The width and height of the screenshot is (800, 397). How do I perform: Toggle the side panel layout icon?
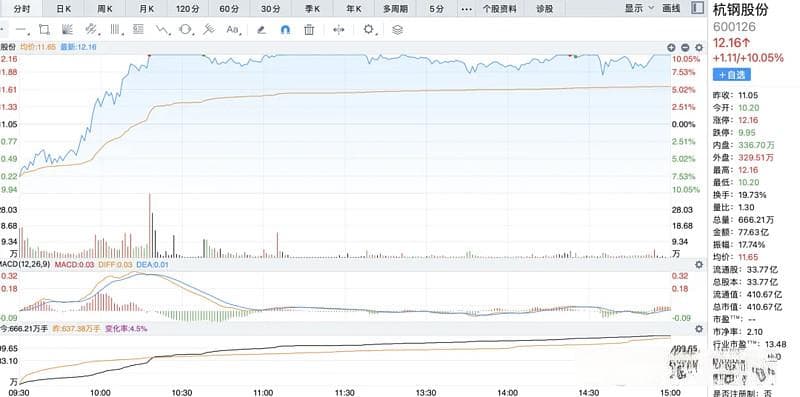click(x=697, y=8)
